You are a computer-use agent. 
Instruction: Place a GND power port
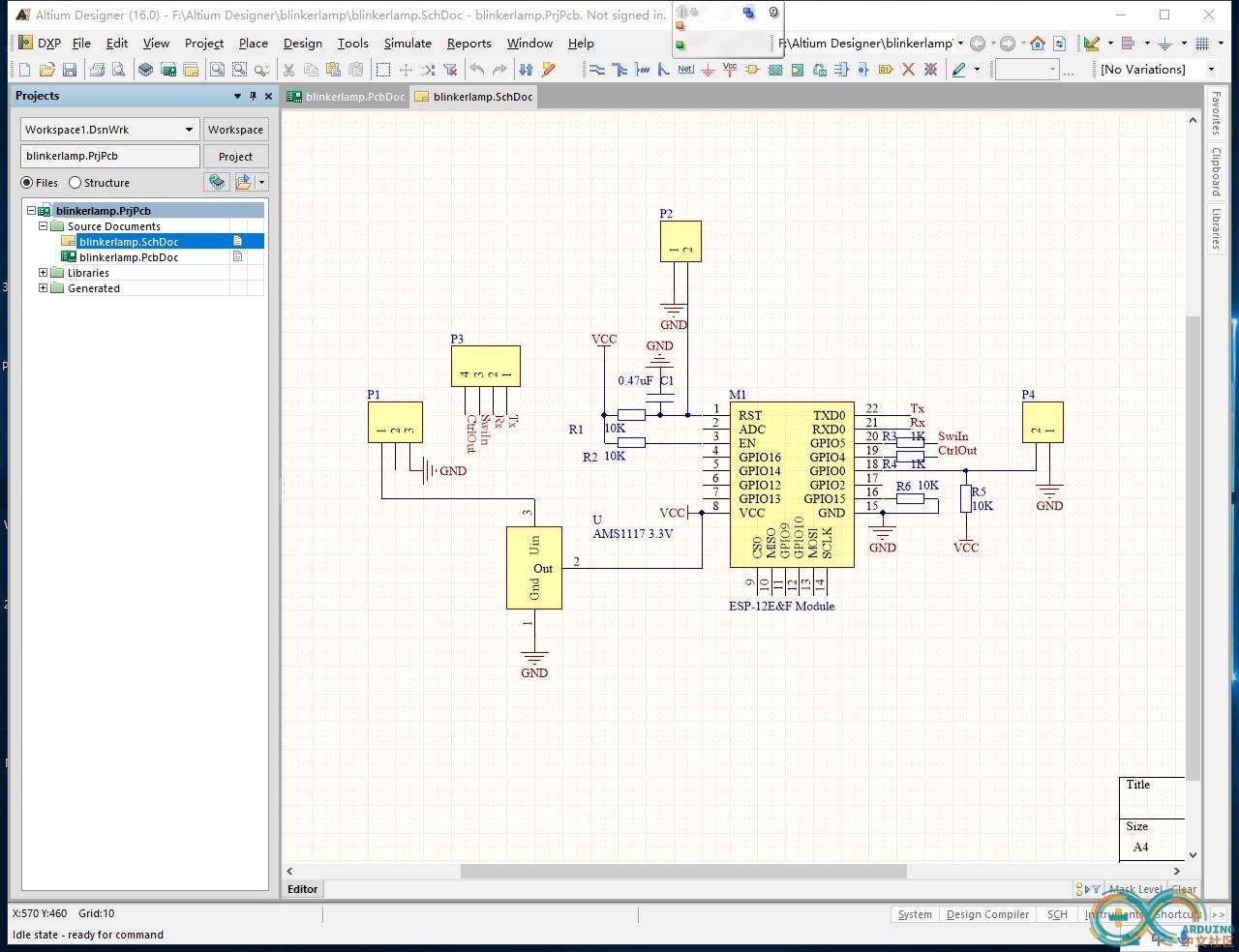pyautogui.click(x=708, y=70)
